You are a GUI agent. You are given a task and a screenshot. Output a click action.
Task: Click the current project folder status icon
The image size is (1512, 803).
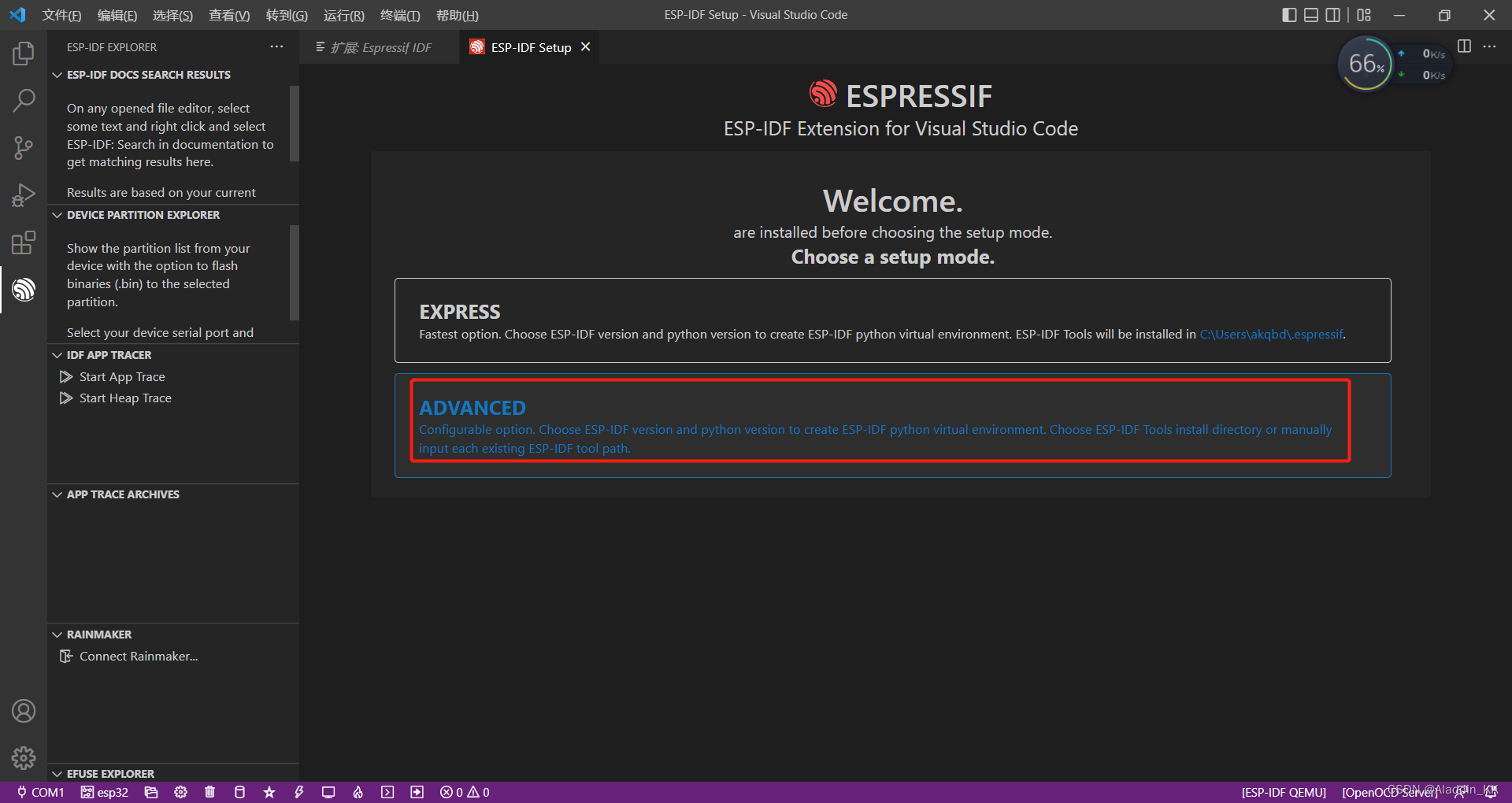[x=151, y=792]
